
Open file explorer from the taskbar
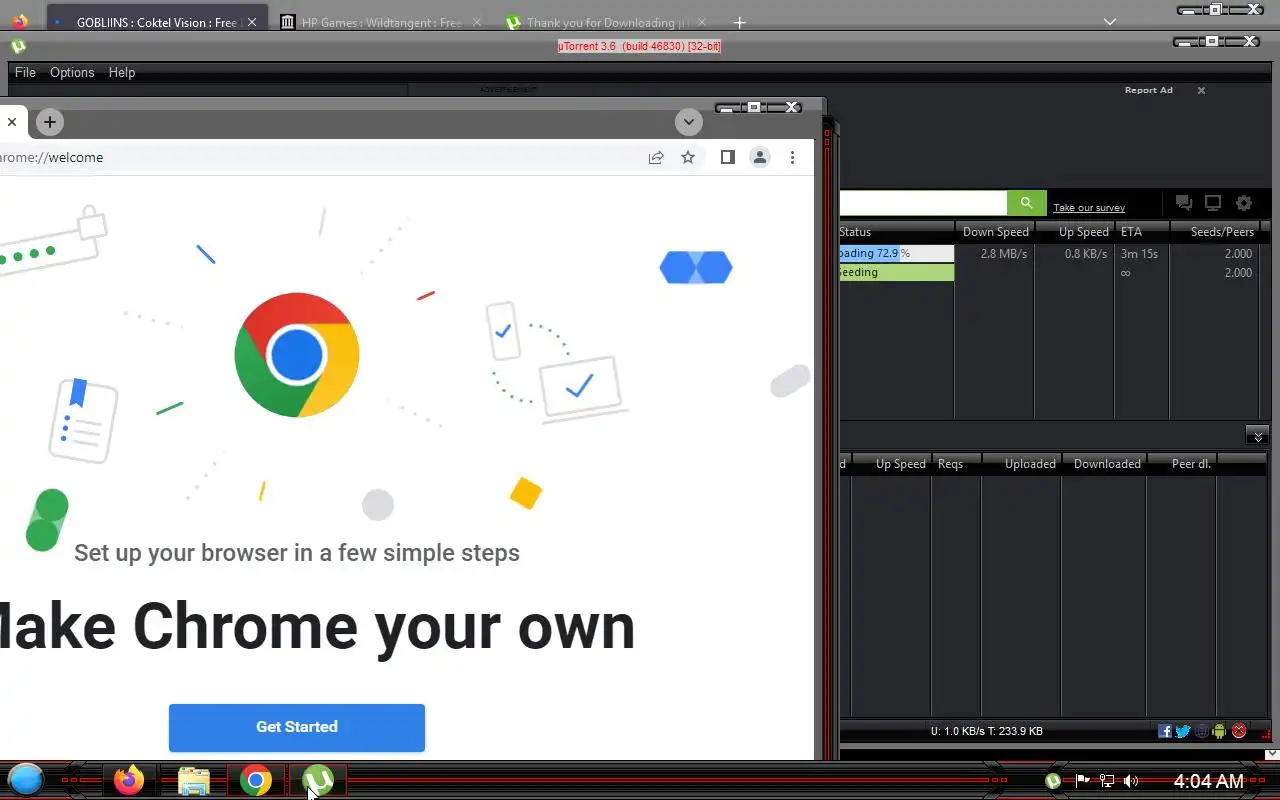click(x=193, y=780)
